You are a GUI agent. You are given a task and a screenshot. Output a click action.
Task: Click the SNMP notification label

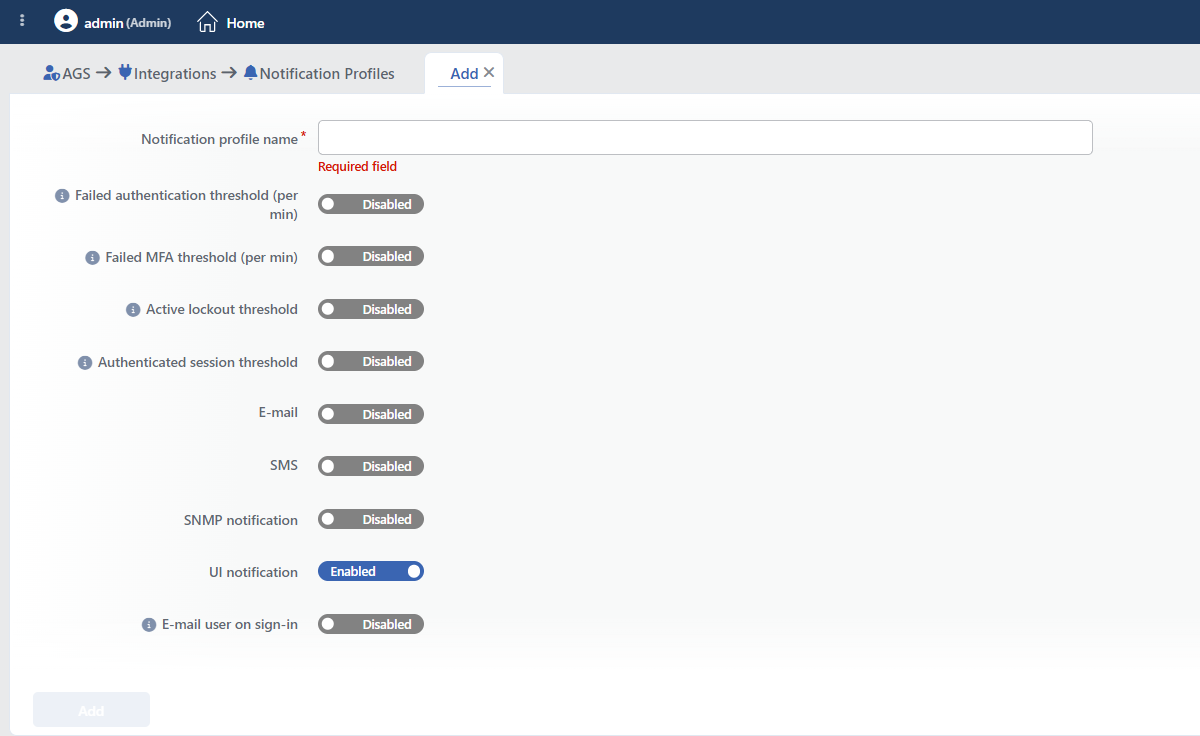pyautogui.click(x=241, y=520)
